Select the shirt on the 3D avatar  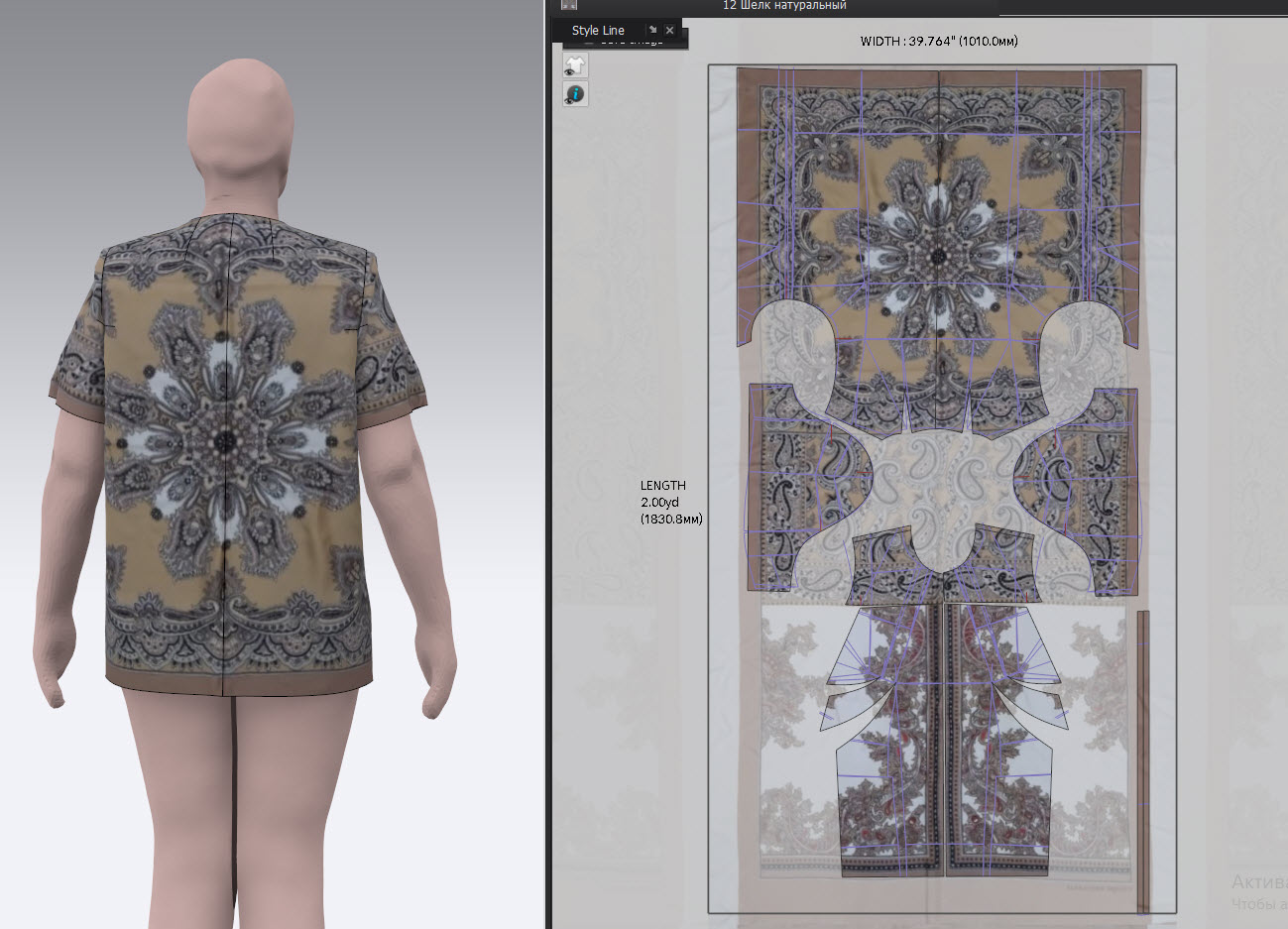coord(238,456)
